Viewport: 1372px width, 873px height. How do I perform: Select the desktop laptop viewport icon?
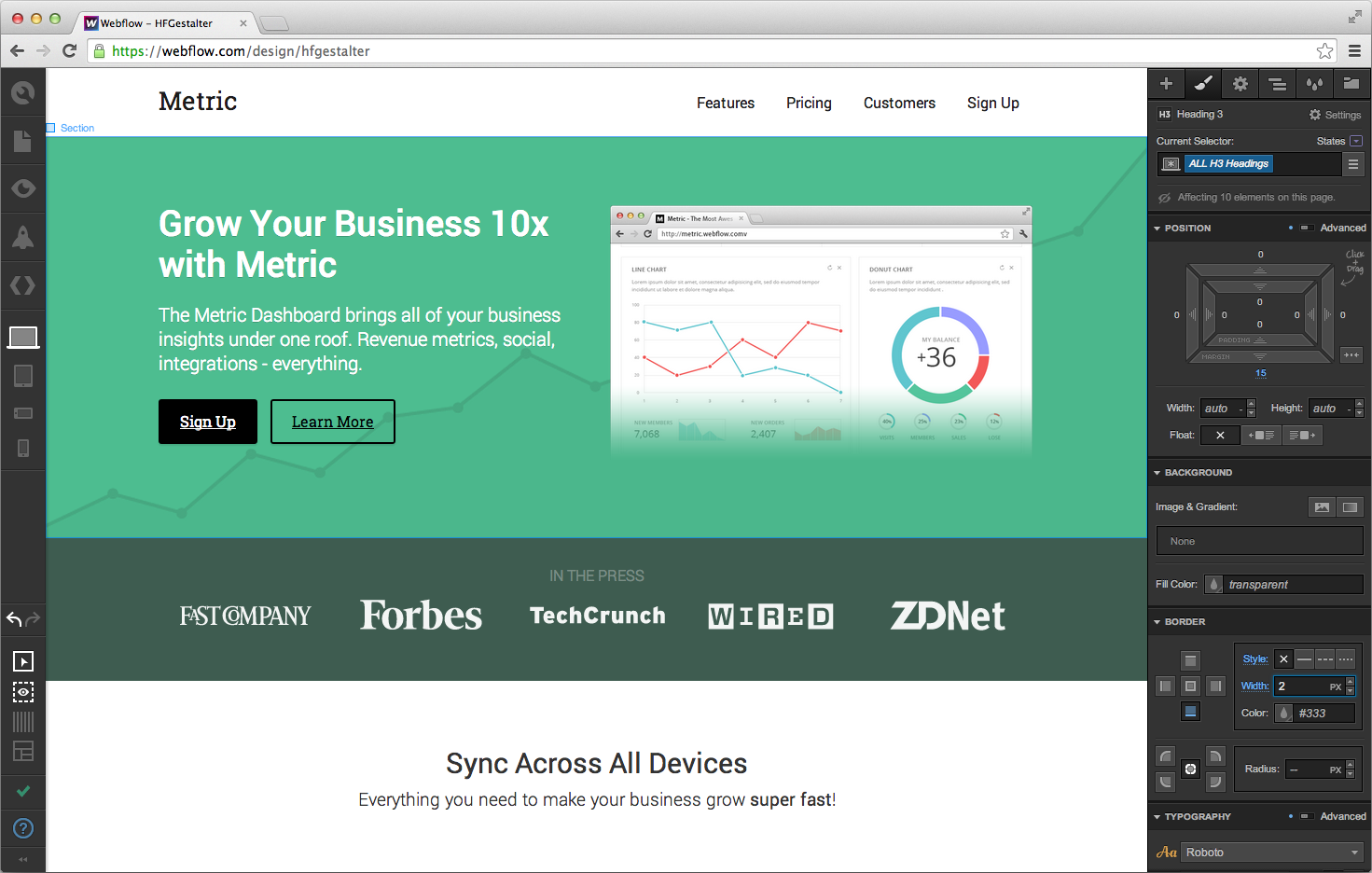(x=22, y=338)
